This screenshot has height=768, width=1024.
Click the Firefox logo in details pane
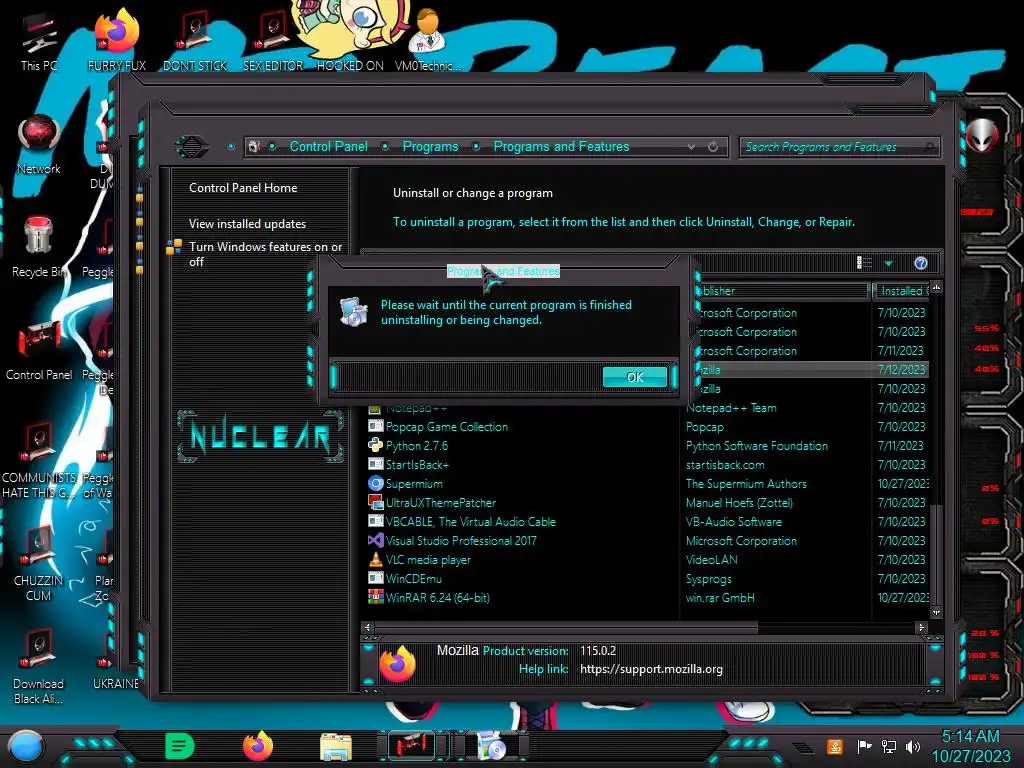tap(397, 664)
